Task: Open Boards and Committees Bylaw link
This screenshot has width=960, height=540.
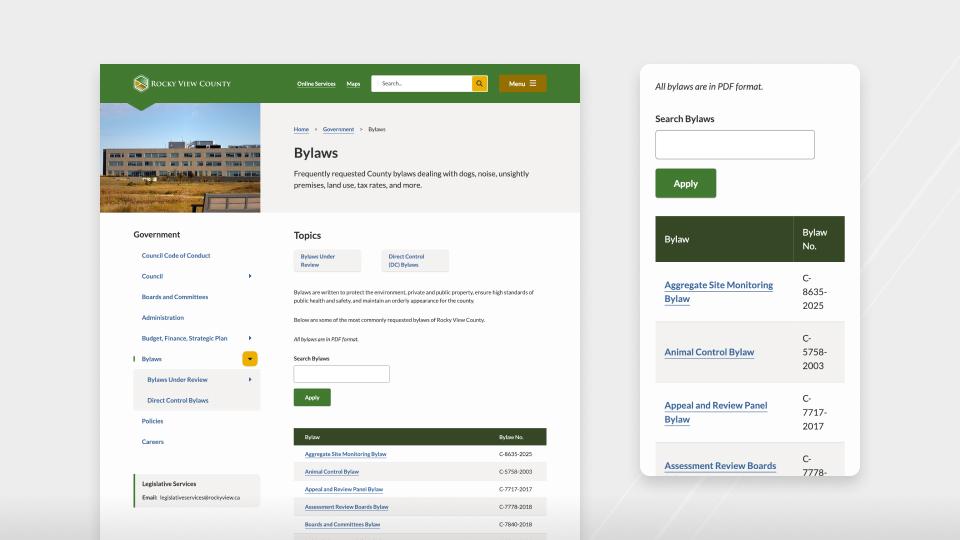Action: click(342, 525)
